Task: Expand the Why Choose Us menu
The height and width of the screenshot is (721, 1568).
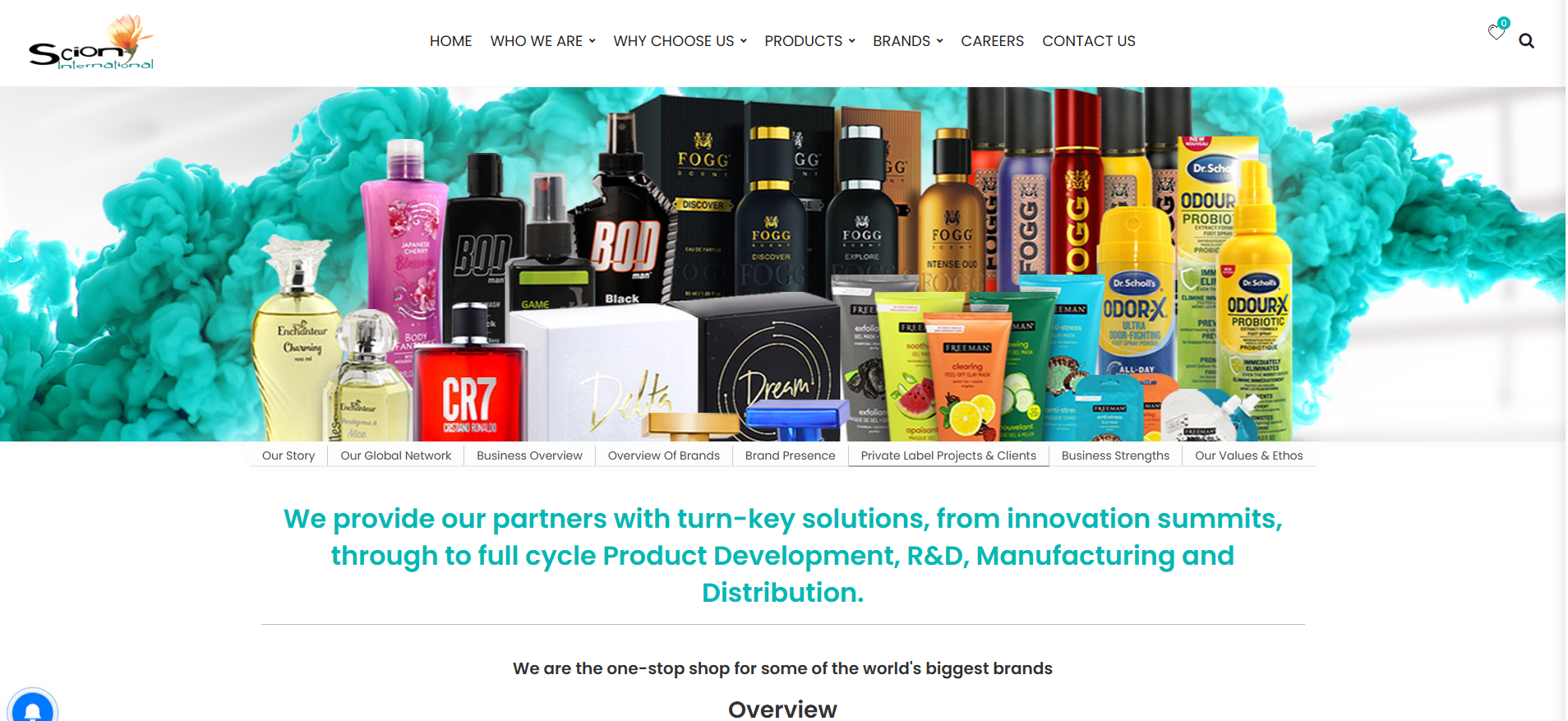Action: pyautogui.click(x=680, y=41)
